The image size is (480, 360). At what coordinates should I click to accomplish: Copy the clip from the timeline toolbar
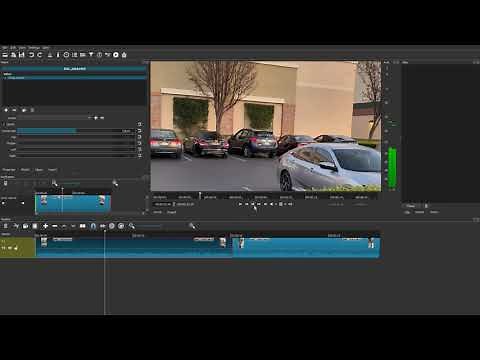pos(25,226)
